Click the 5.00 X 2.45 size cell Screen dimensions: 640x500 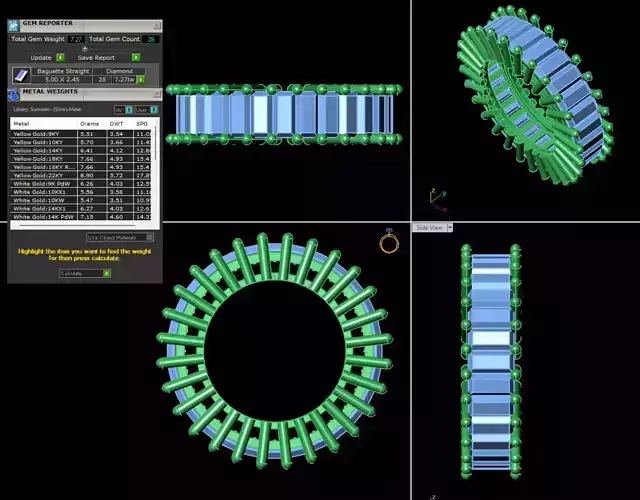(62, 80)
